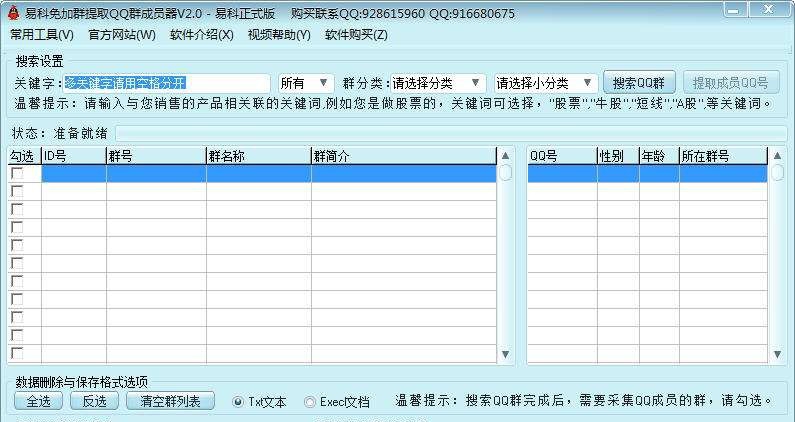
Task: Click group list scrollbar up arrow
Action: click(505, 156)
